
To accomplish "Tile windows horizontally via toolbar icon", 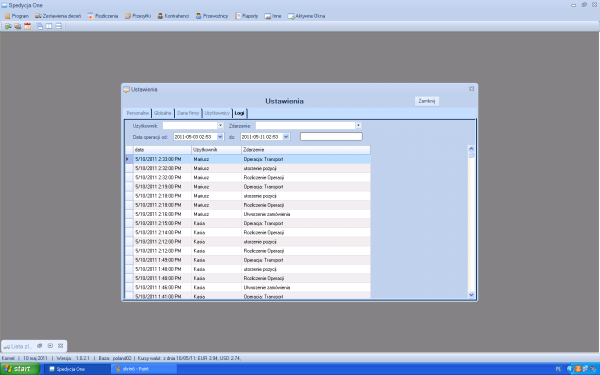I will (x=59, y=26).
